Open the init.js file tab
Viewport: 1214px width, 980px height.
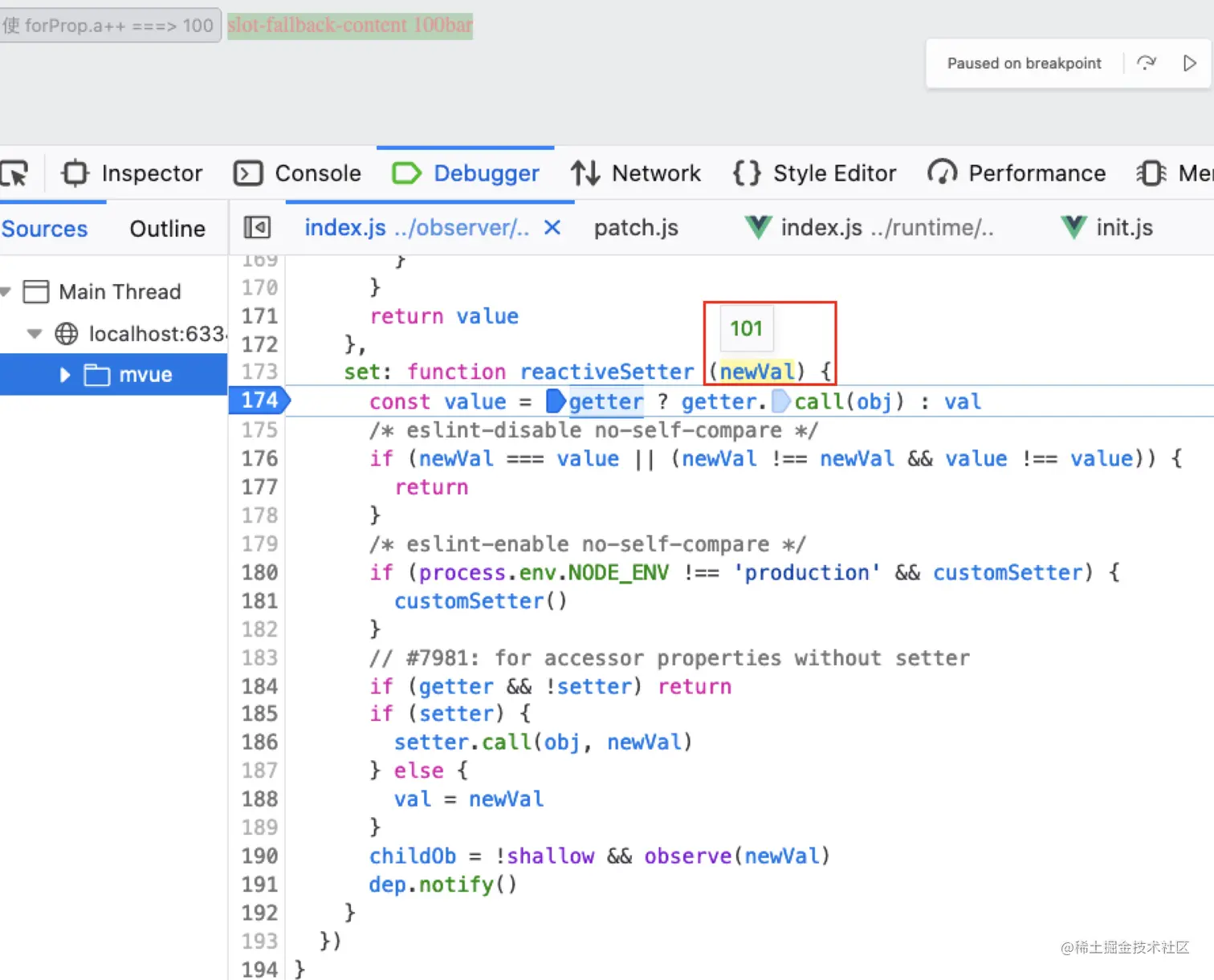point(1123,228)
